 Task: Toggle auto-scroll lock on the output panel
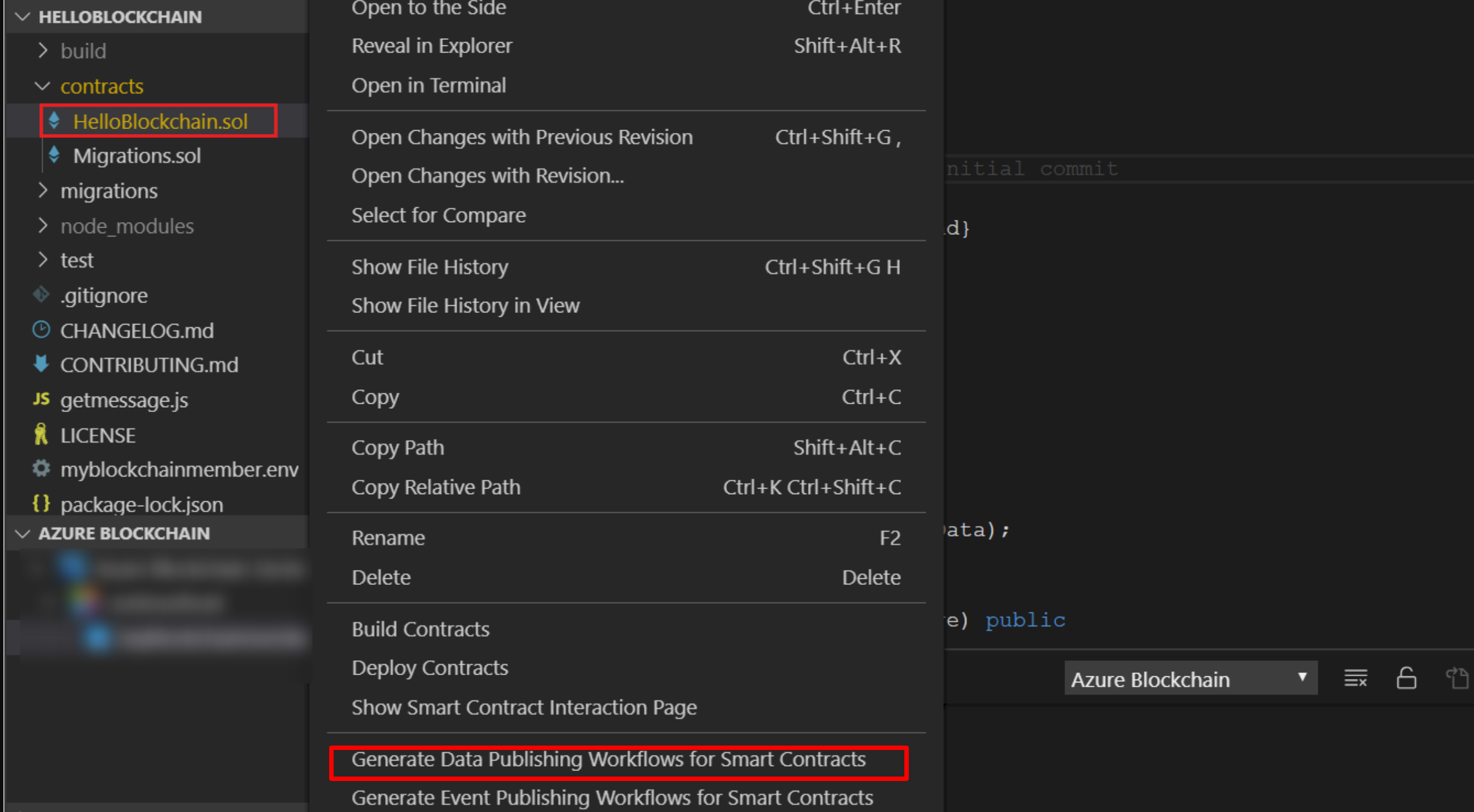(1406, 678)
